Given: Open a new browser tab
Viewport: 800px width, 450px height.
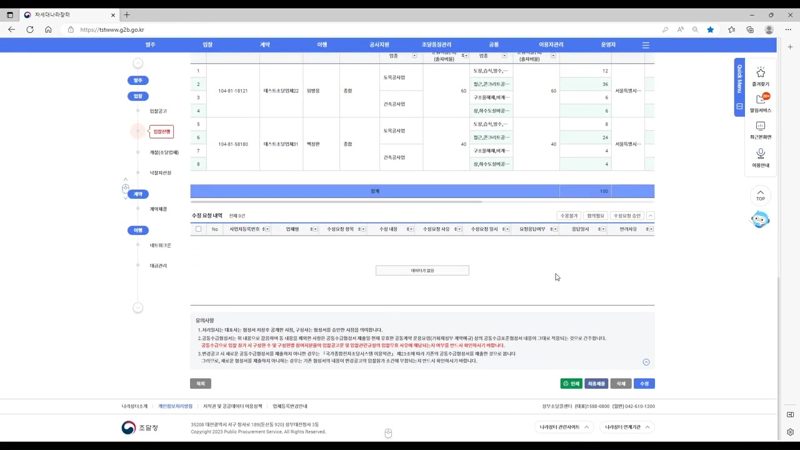Looking at the screenshot, I should (127, 15).
